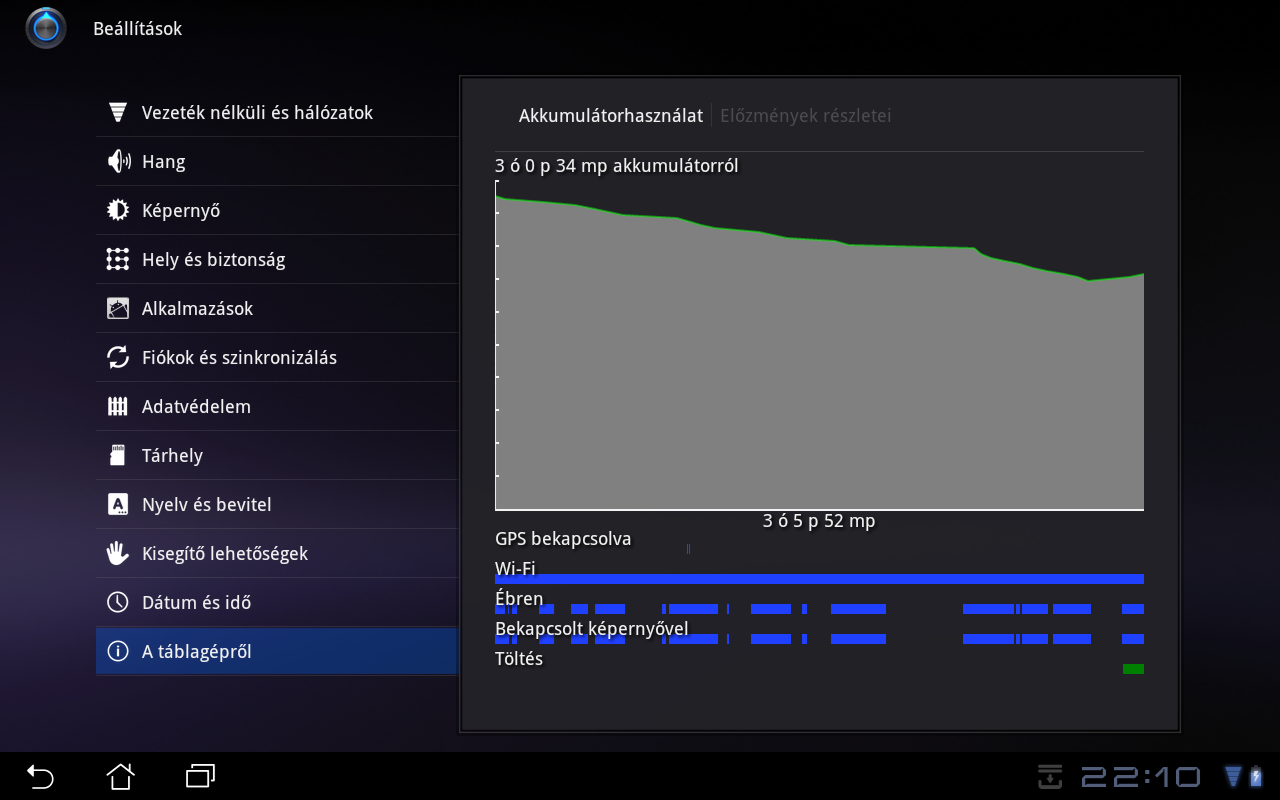The image size is (1280, 800).
Task: Open Nyelv és bevitel settings
Action: tap(206, 504)
